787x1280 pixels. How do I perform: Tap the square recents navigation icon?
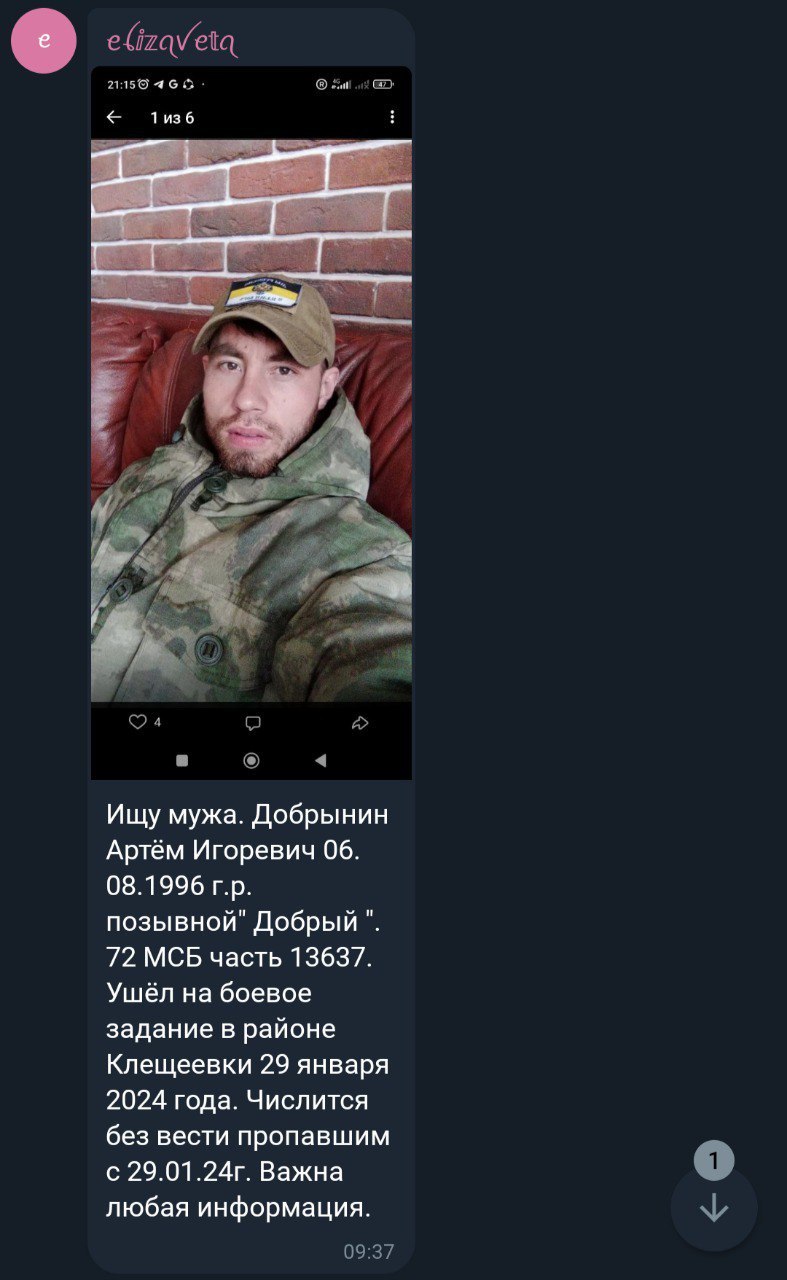(182, 760)
